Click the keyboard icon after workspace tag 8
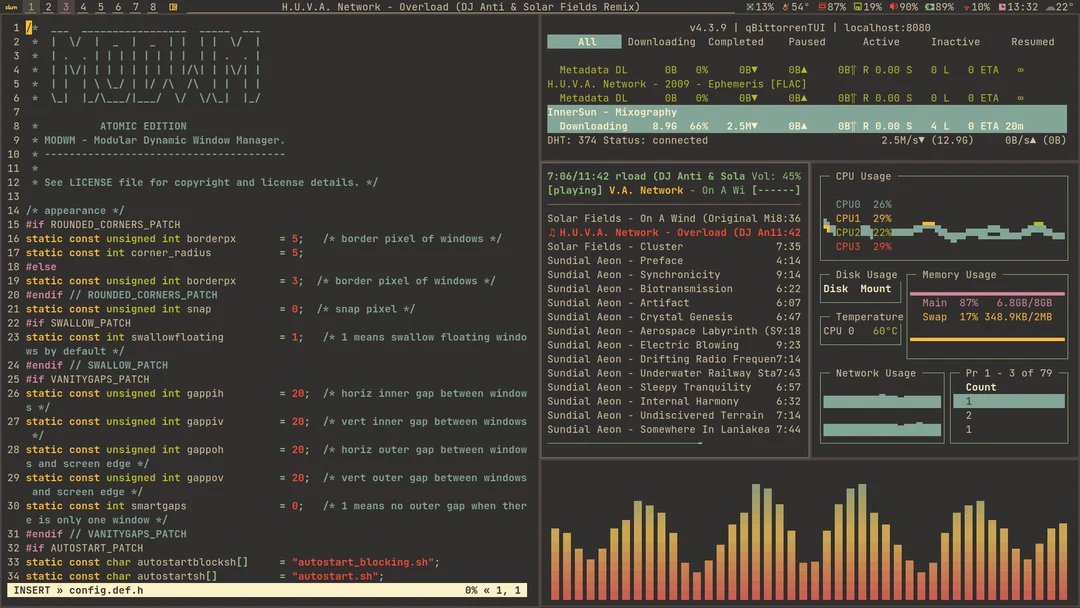The height and width of the screenshot is (608, 1080). 172,6
